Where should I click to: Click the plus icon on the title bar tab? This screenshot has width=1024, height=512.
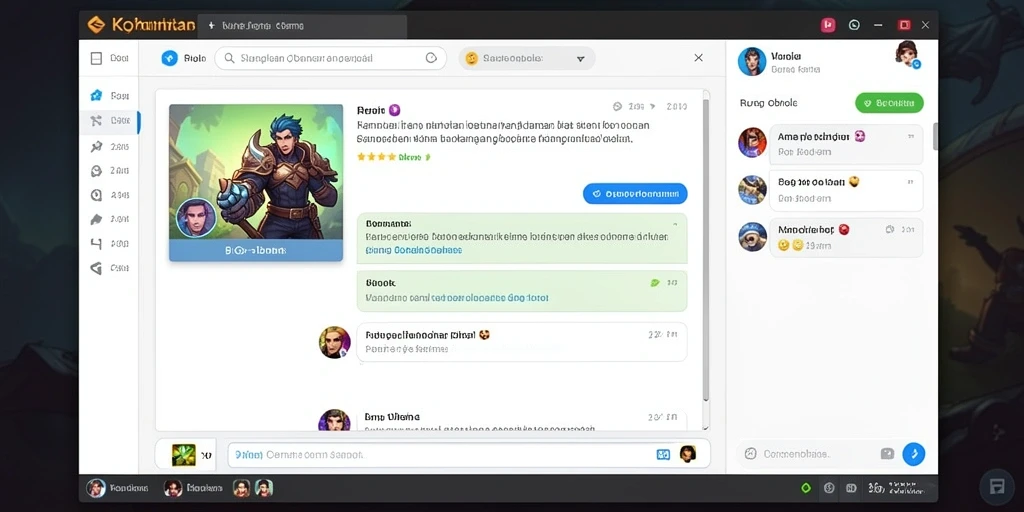click(211, 26)
